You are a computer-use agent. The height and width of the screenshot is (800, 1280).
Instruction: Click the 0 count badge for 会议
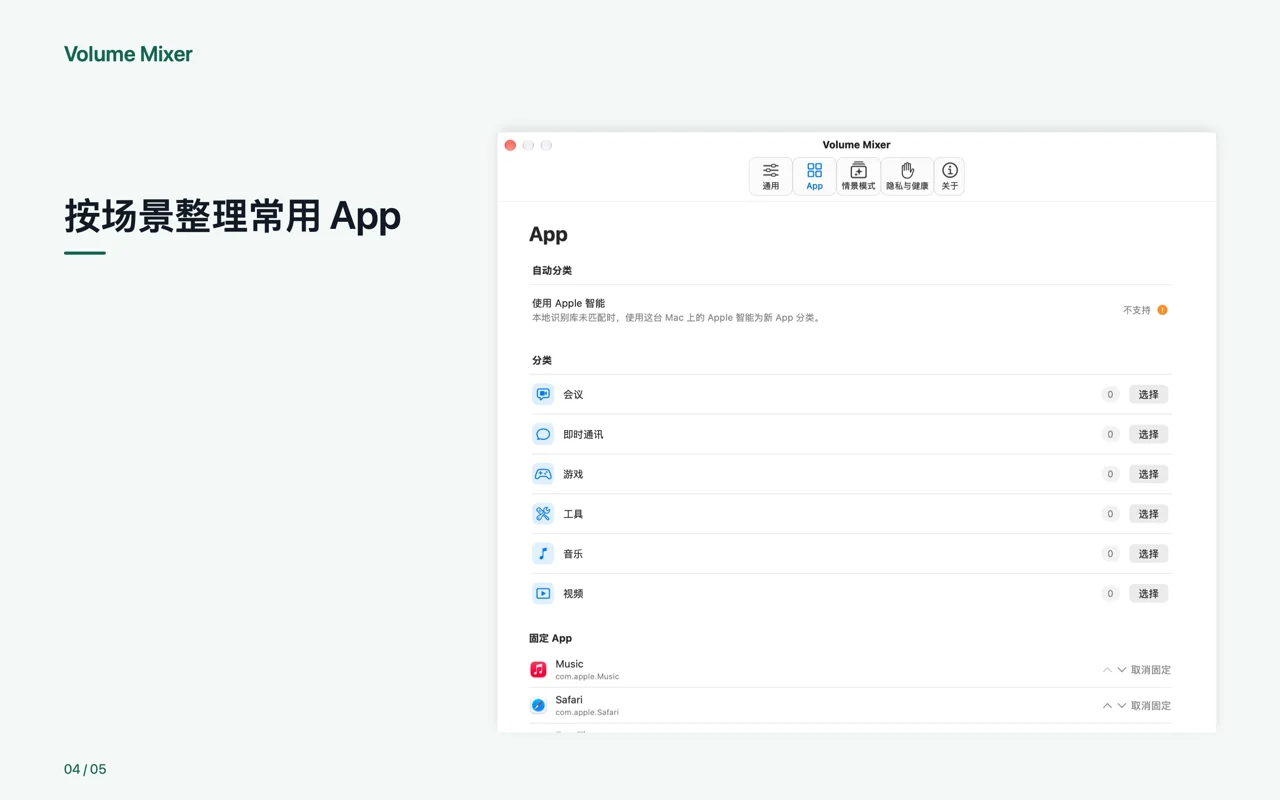[x=1110, y=394]
